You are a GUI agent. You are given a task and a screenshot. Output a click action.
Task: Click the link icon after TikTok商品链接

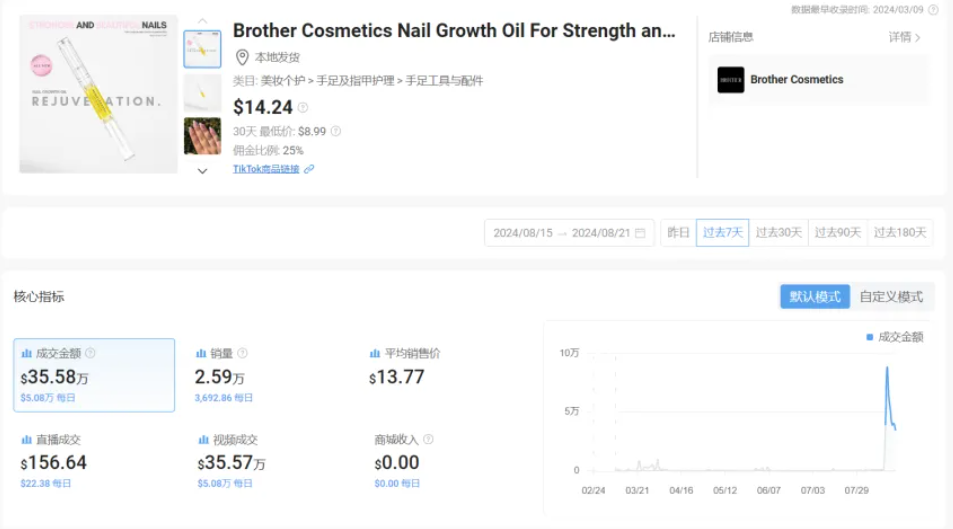pos(309,169)
